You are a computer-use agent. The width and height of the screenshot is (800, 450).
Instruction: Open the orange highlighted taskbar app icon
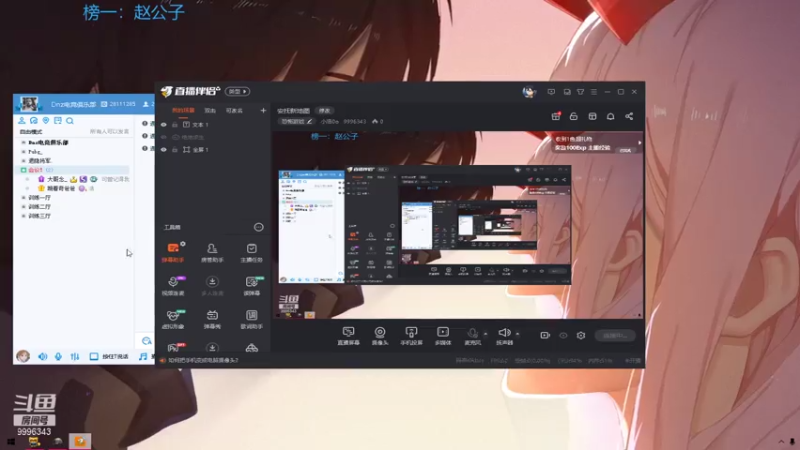coord(80,441)
